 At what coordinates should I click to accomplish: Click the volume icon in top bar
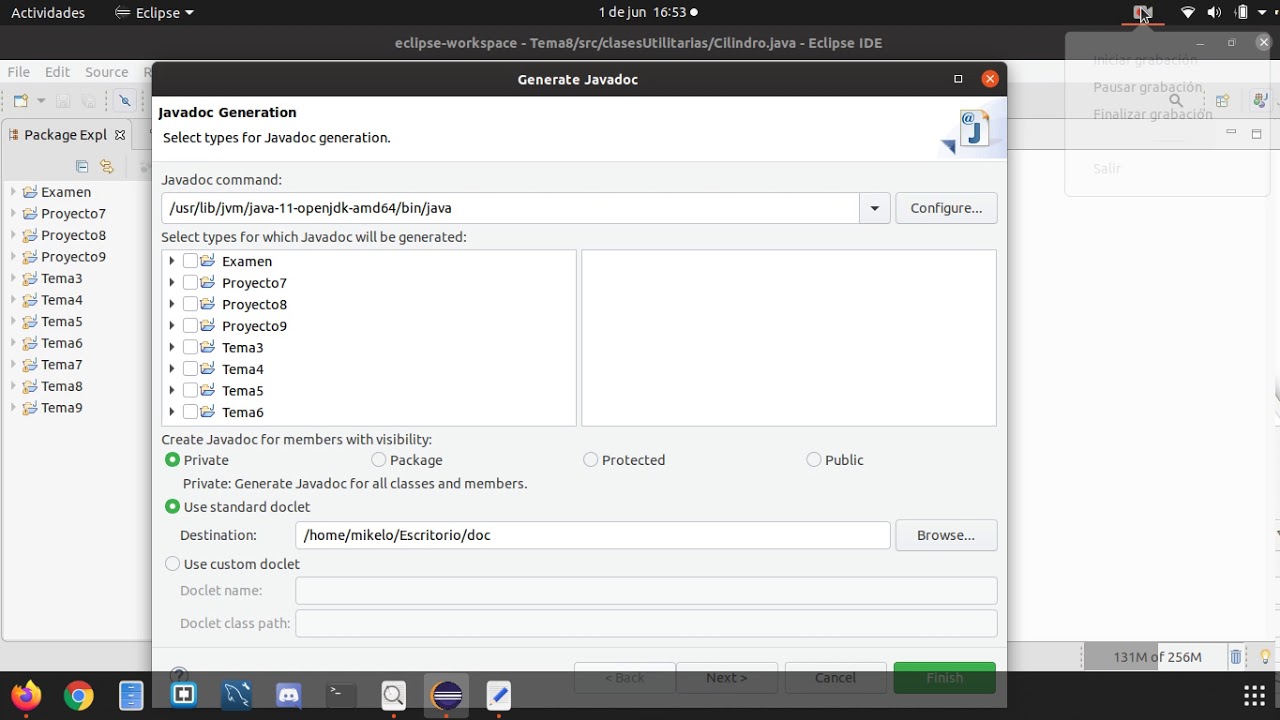click(x=1214, y=13)
